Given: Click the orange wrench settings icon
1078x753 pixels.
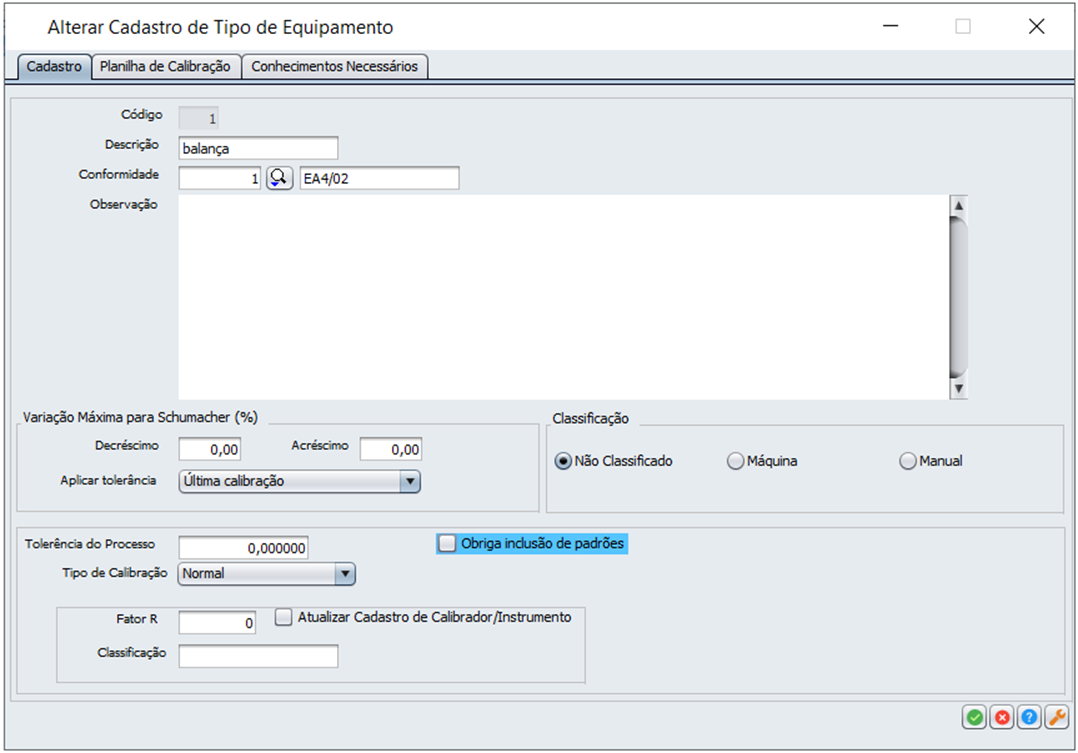Looking at the screenshot, I should tap(1057, 717).
